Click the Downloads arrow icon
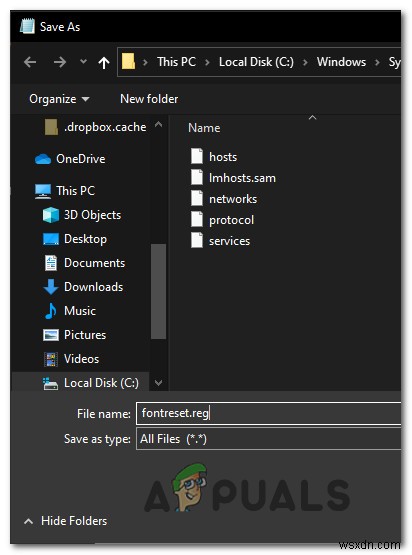The image size is (412, 555). (x=51, y=287)
